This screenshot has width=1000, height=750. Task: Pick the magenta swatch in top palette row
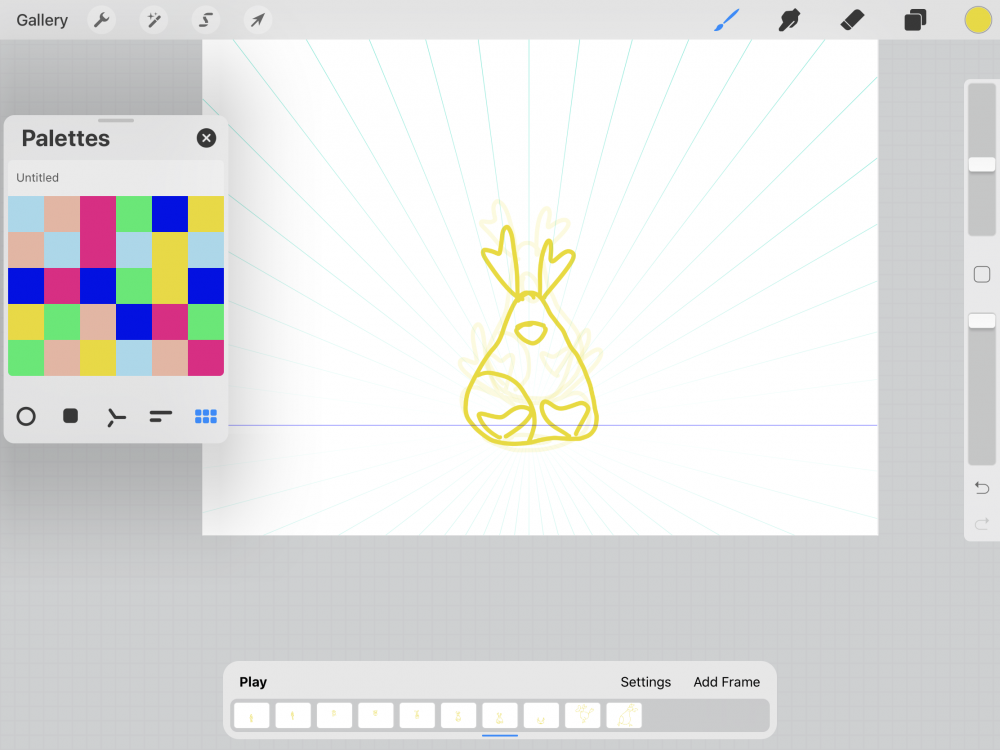(x=98, y=214)
